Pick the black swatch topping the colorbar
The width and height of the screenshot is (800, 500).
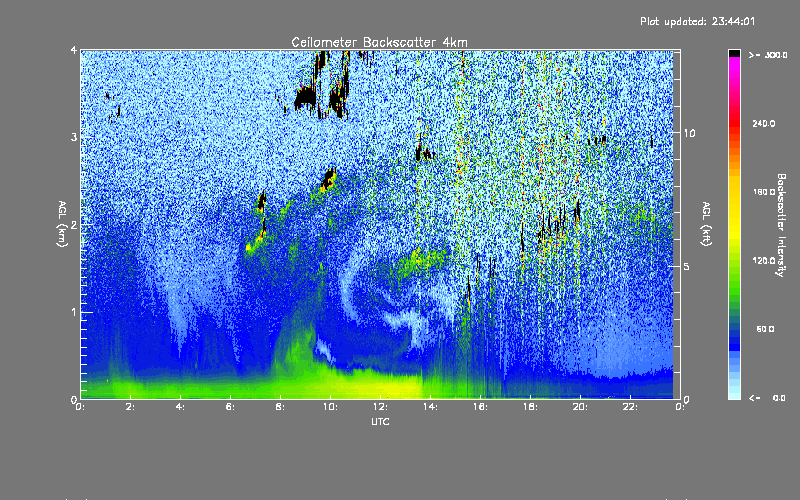click(734, 53)
